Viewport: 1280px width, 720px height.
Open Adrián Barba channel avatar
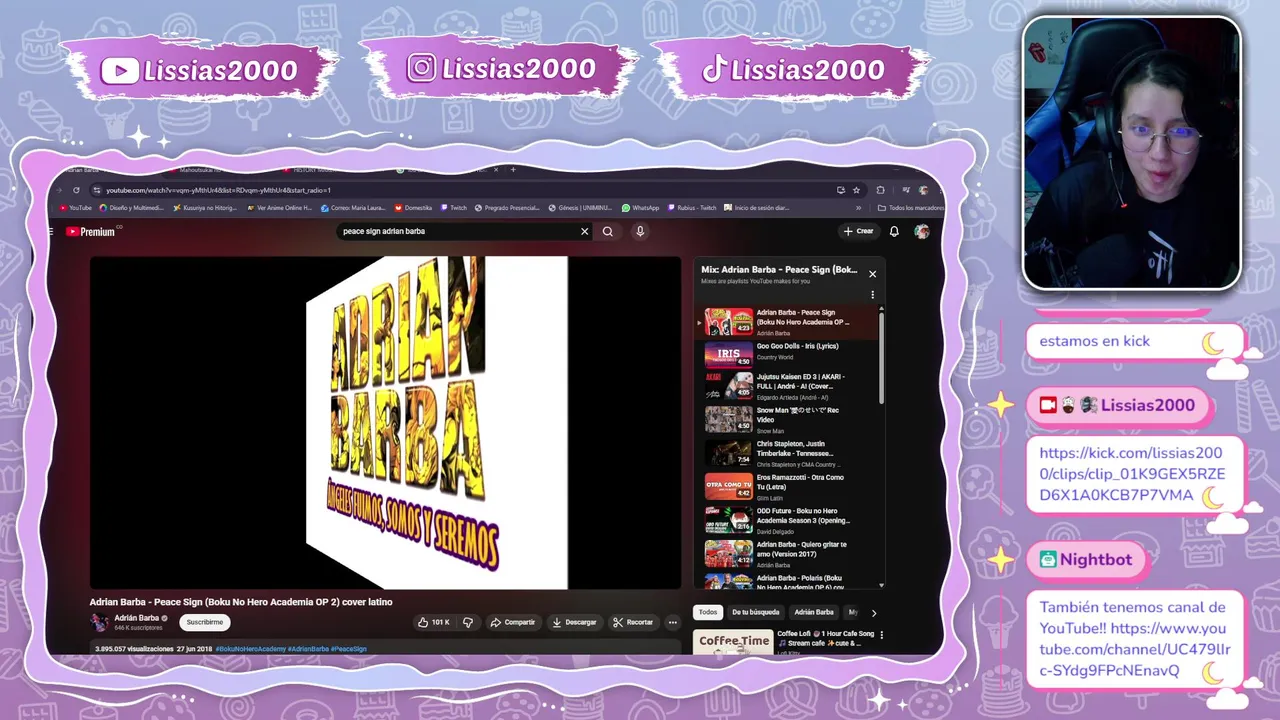pyautogui.click(x=99, y=622)
